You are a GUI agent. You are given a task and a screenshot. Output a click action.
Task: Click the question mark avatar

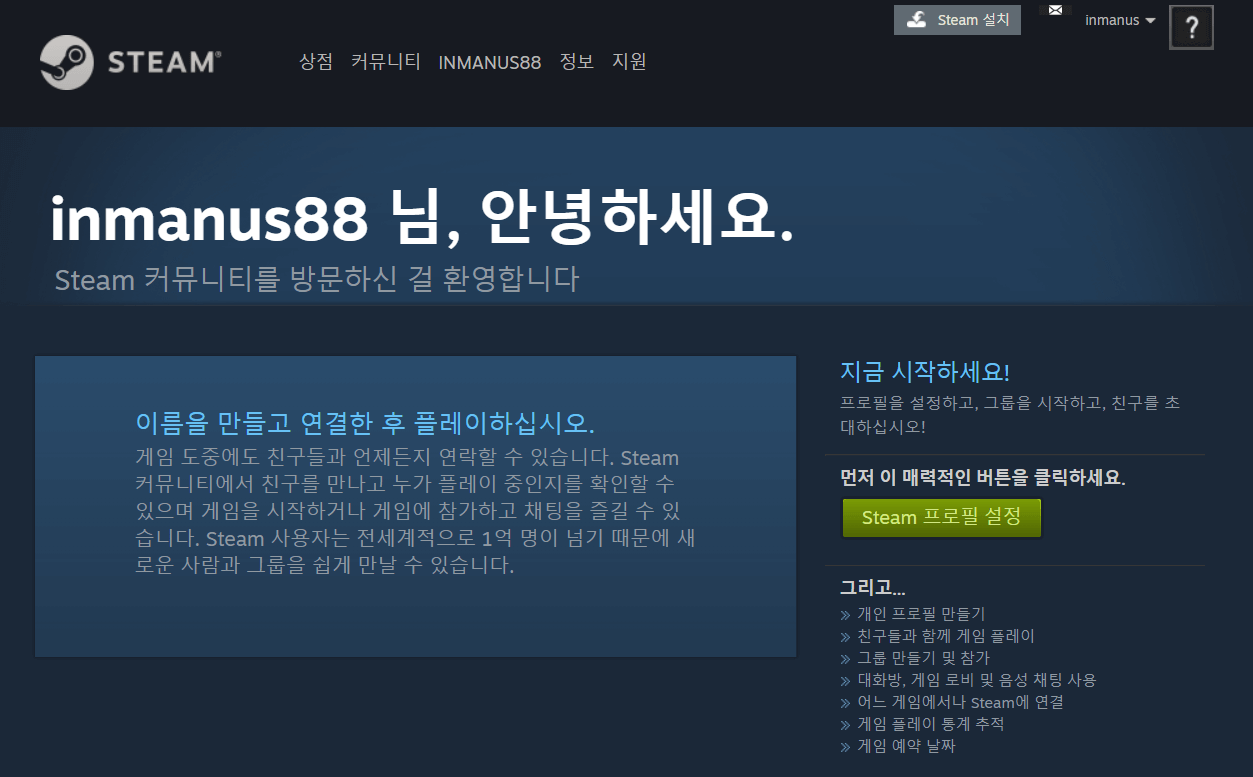point(1191,28)
